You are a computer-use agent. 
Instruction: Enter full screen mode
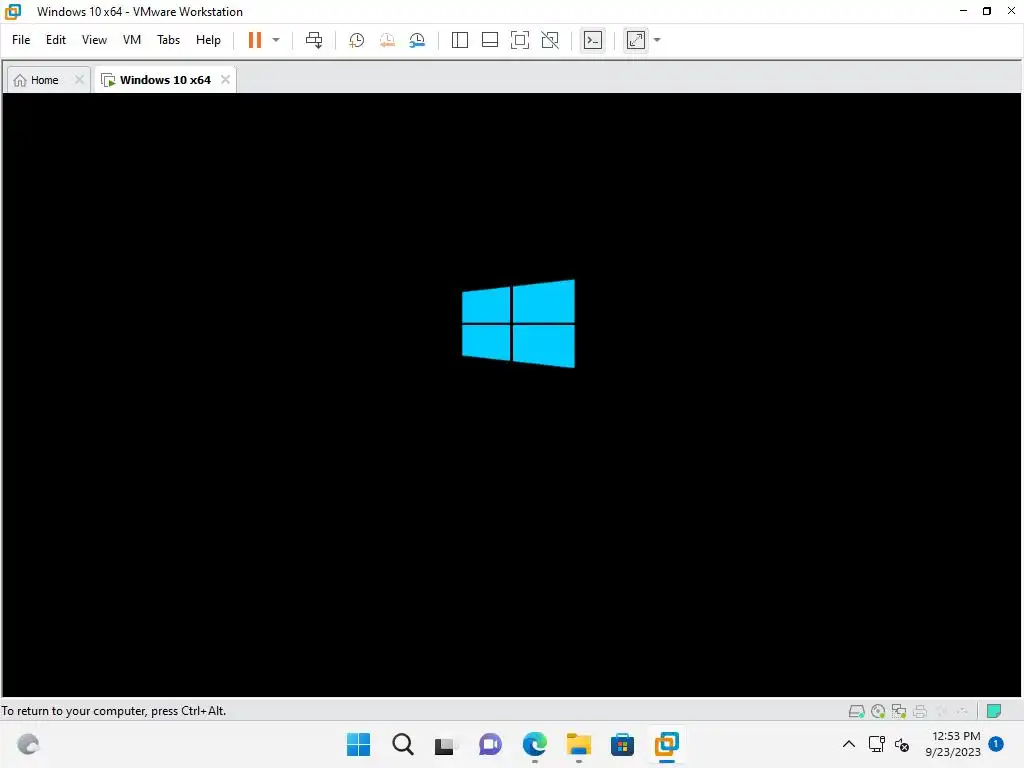[520, 40]
